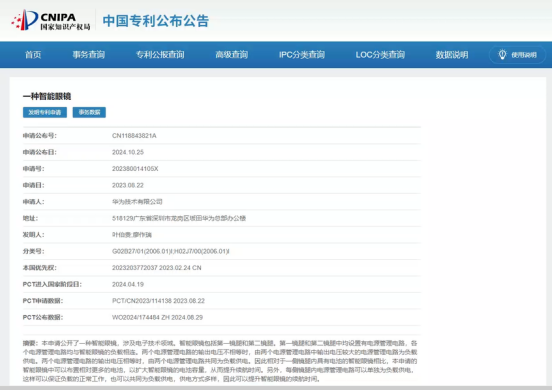
Task: Click the 使用说明 button
Action: point(517,55)
